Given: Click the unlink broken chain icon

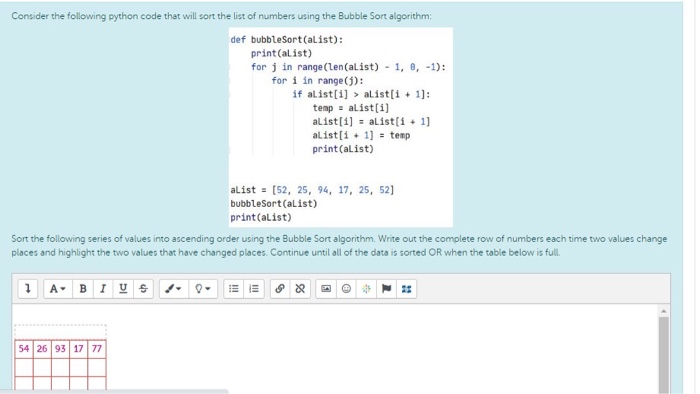Looking at the screenshot, I should (x=300, y=289).
